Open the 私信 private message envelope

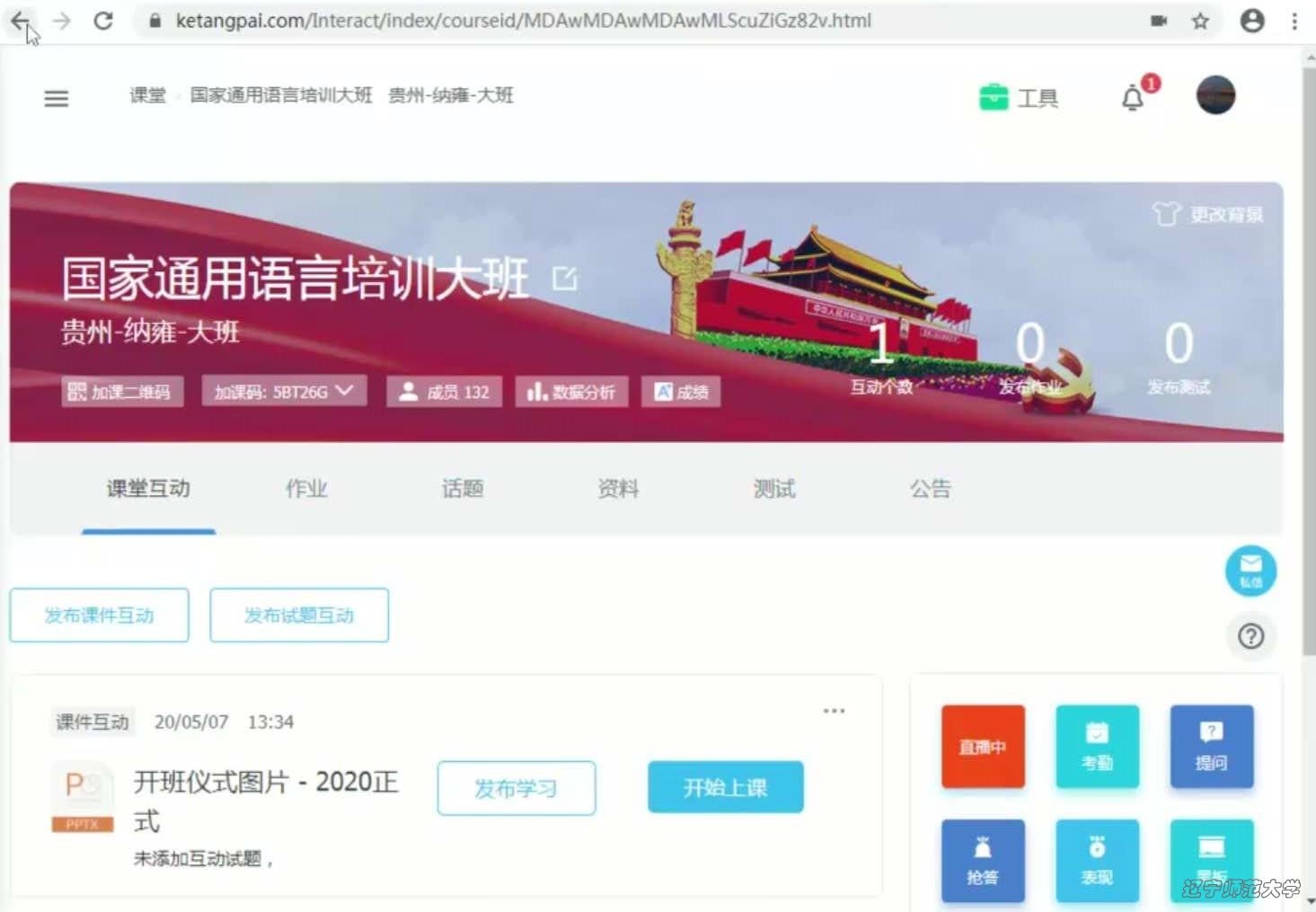[1250, 571]
